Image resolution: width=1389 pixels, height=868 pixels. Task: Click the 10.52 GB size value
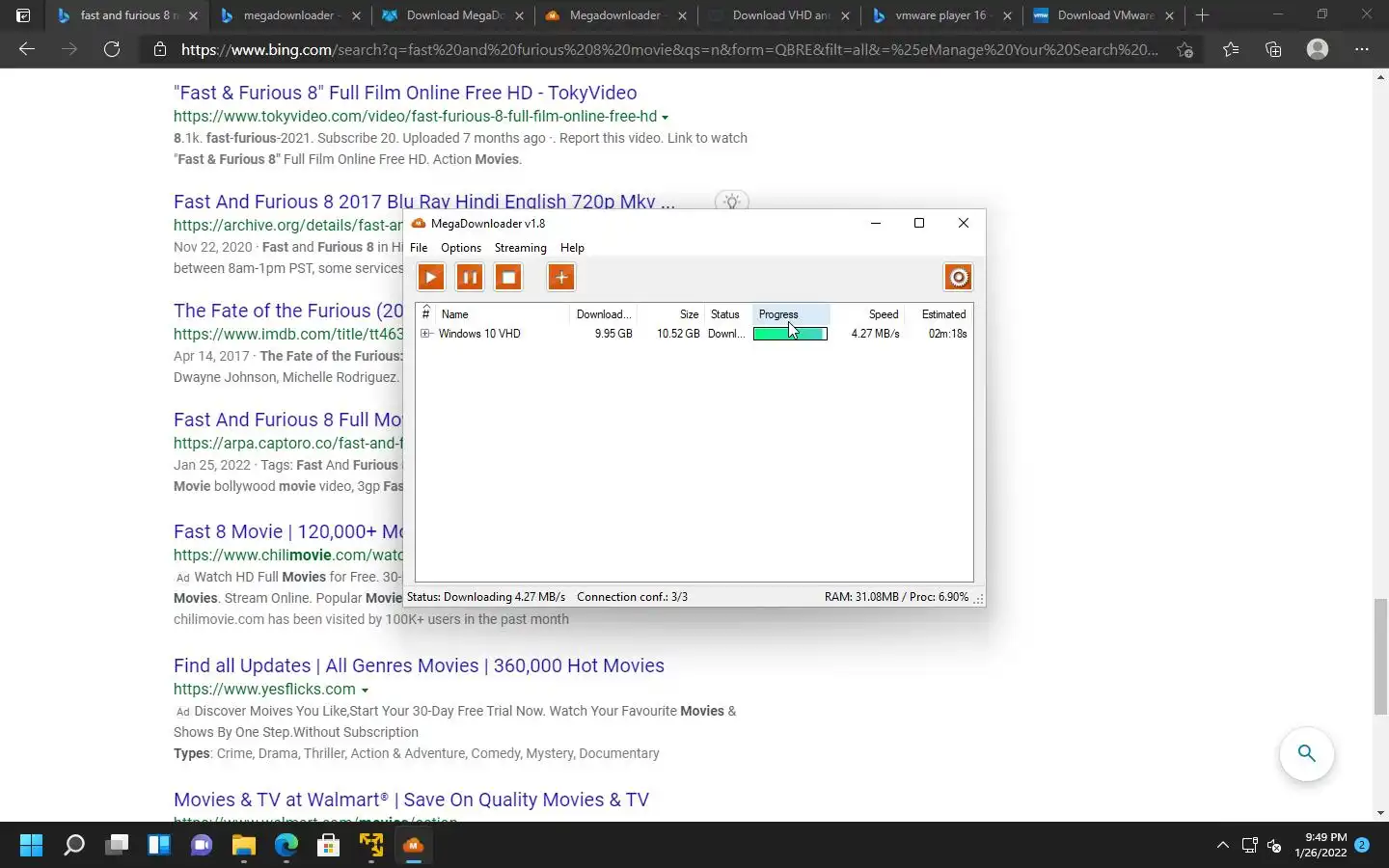[x=678, y=334]
